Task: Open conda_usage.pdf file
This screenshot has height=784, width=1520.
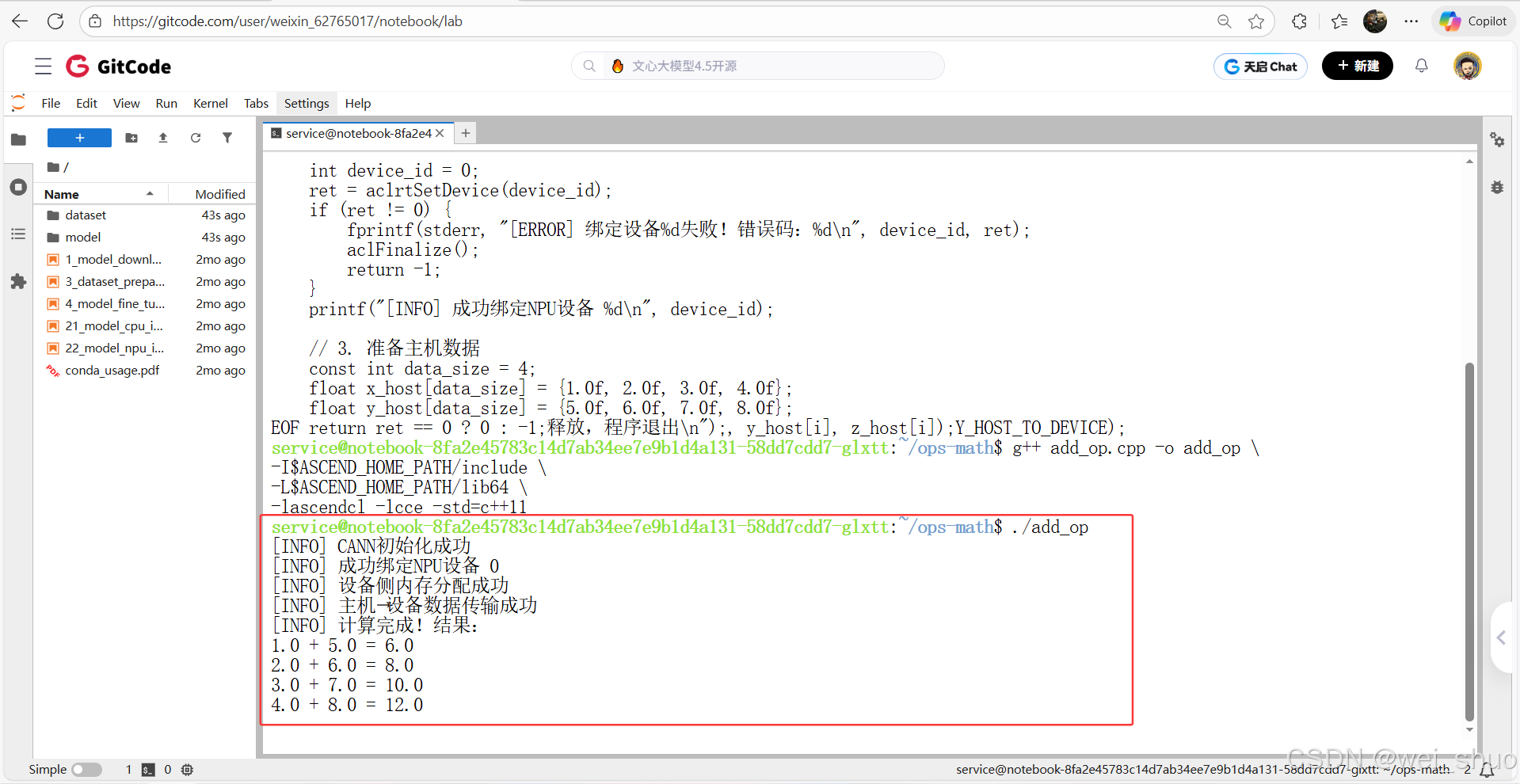Action: click(x=146, y=371)
